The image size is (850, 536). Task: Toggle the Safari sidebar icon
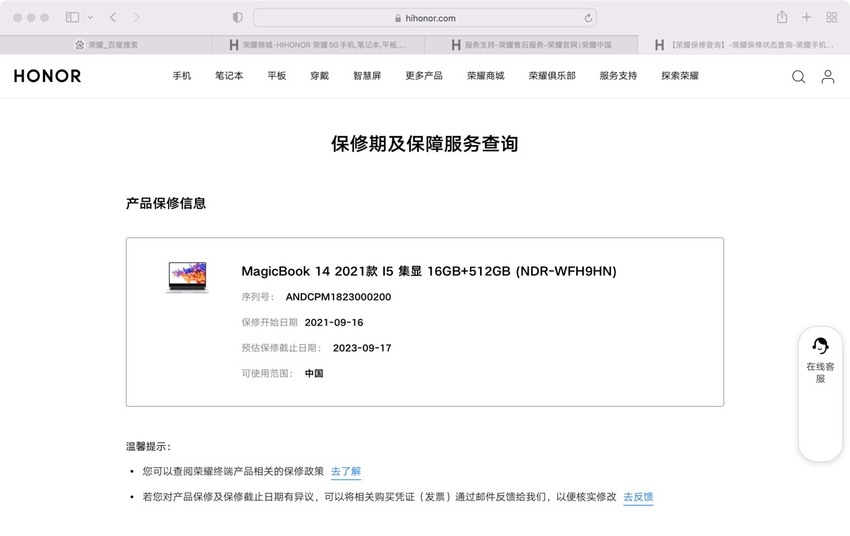click(73, 17)
